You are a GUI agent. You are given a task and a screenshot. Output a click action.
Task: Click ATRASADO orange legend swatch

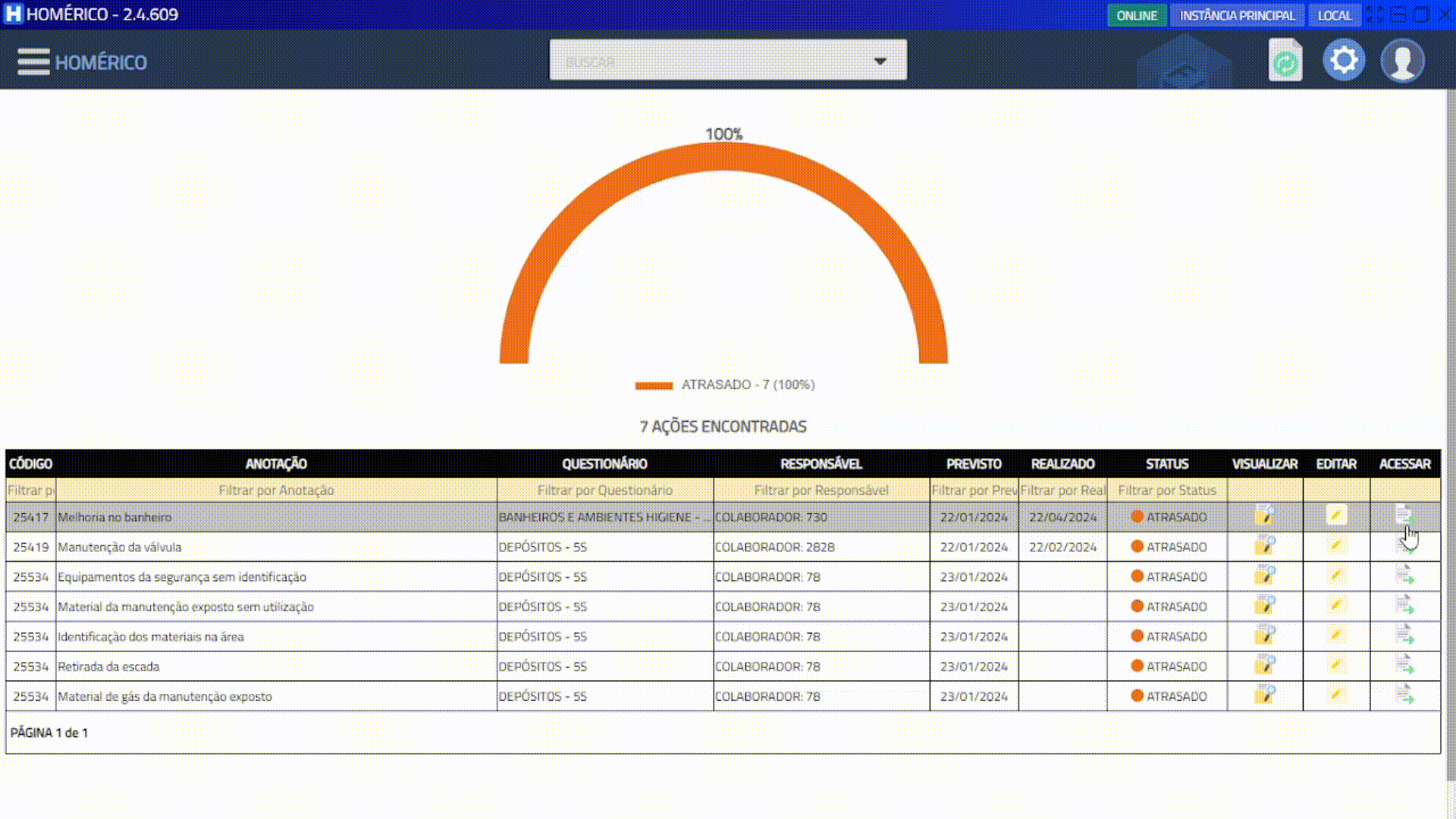point(654,385)
